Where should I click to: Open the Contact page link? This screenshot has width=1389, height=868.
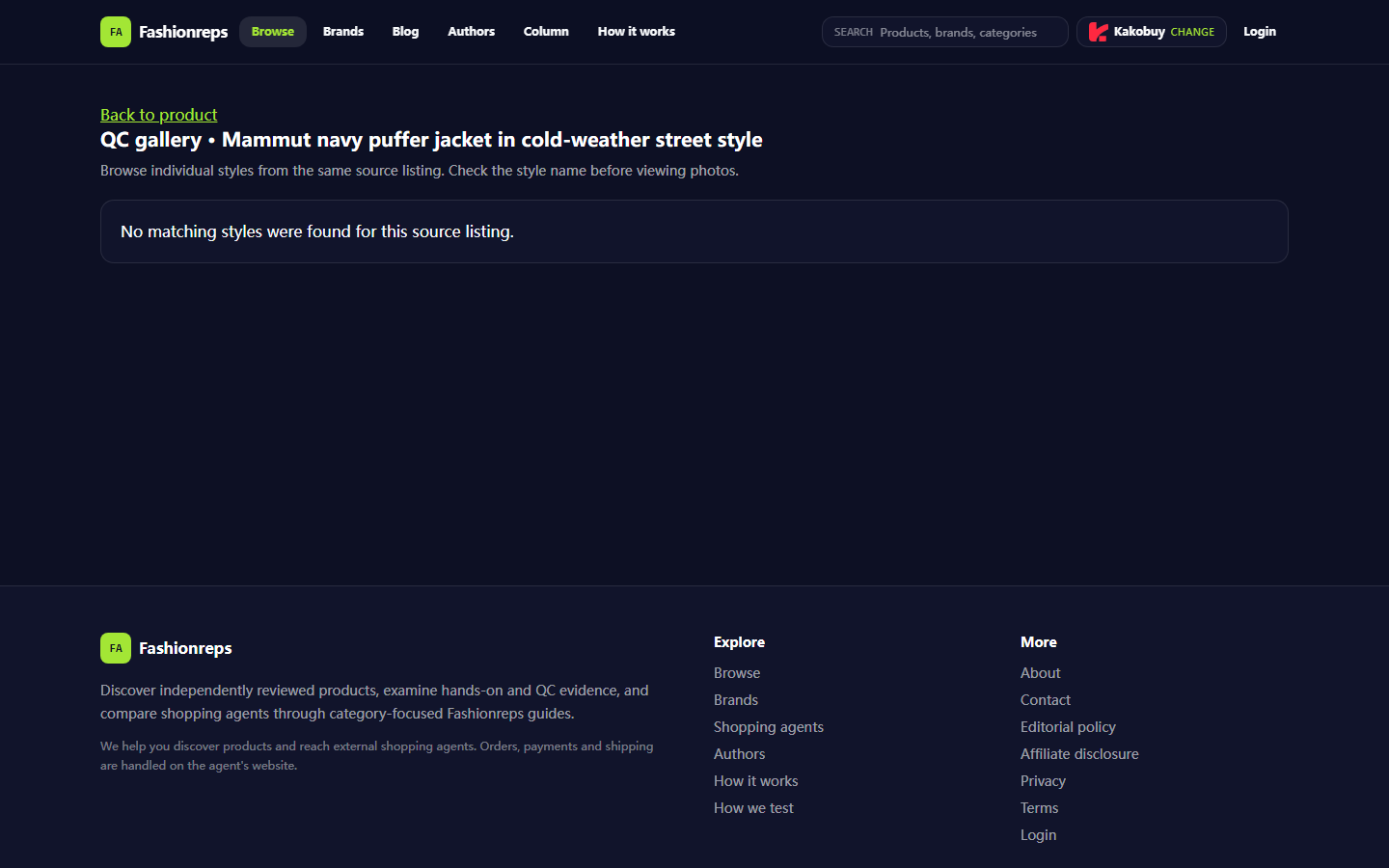coord(1046,700)
